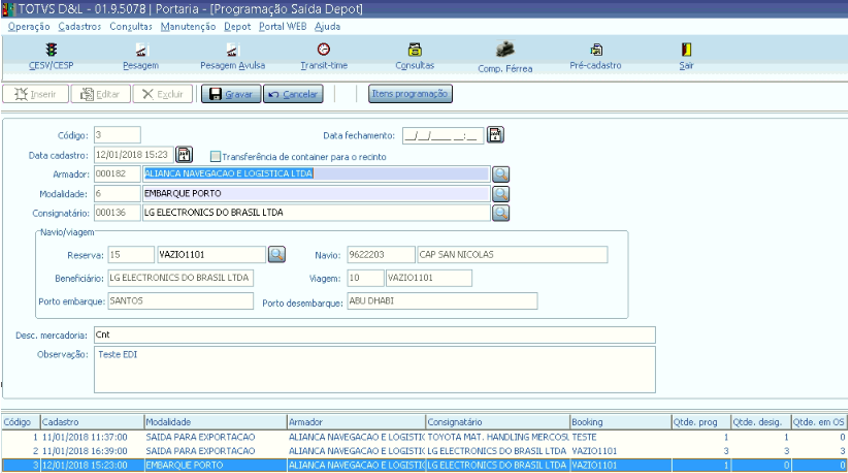Viewport: 848px width, 473px height.
Task: Search Reserva with magnifier icon
Action: coord(277,255)
